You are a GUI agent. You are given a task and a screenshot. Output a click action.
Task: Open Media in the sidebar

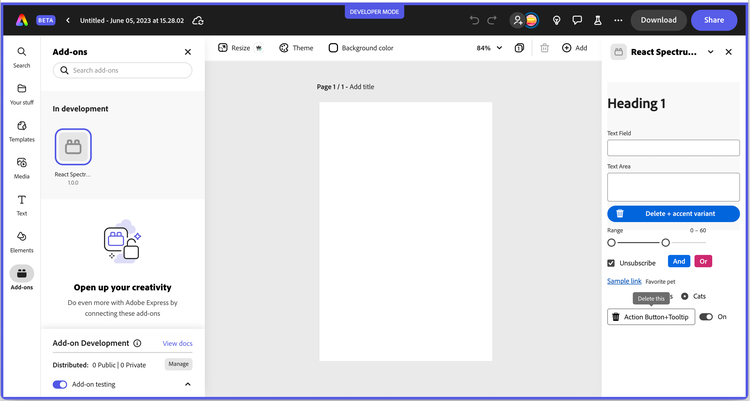point(22,168)
